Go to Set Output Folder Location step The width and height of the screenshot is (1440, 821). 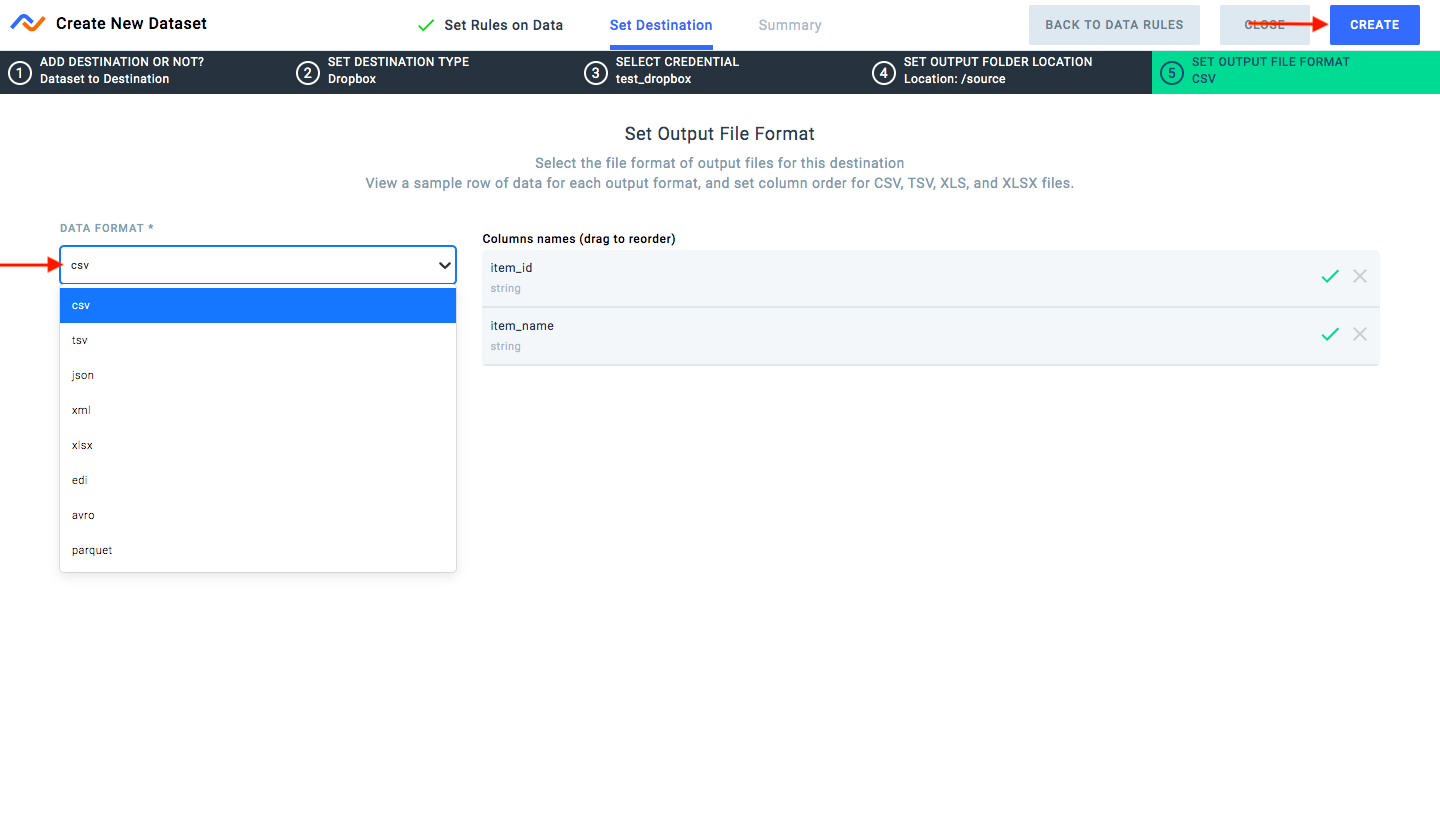1008,73
